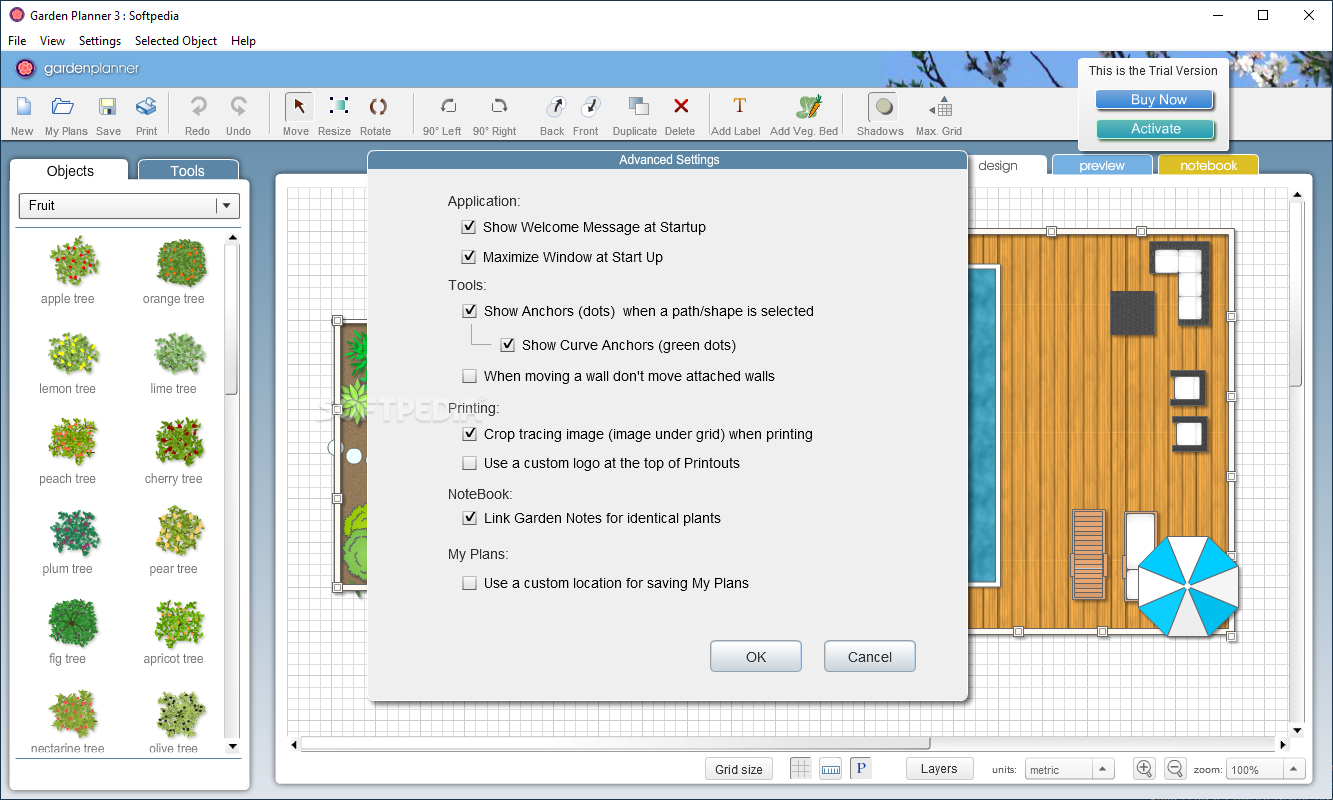Image resolution: width=1333 pixels, height=800 pixels.
Task: Select the lemon tree thumbnail
Action: tap(72, 354)
